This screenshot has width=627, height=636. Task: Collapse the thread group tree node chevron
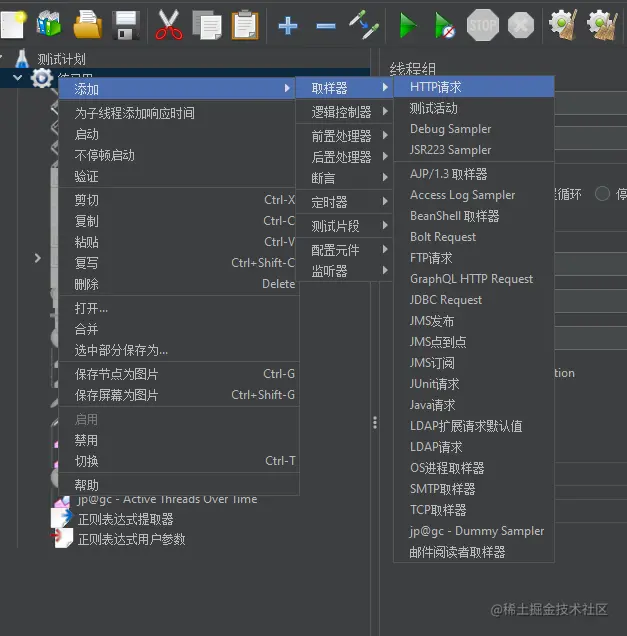tap(17, 77)
